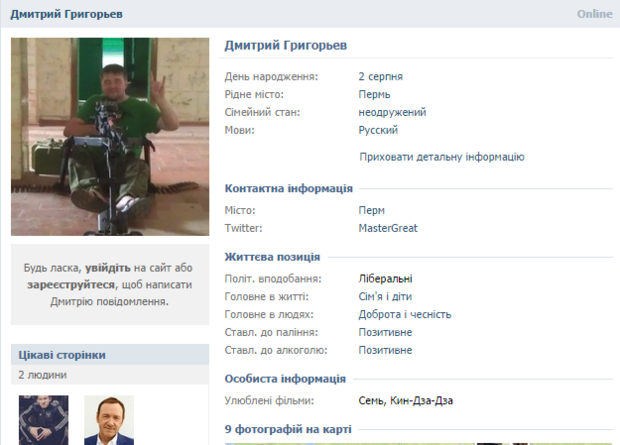
Task: Click the Улюблені фільми label
Action: (x=269, y=401)
